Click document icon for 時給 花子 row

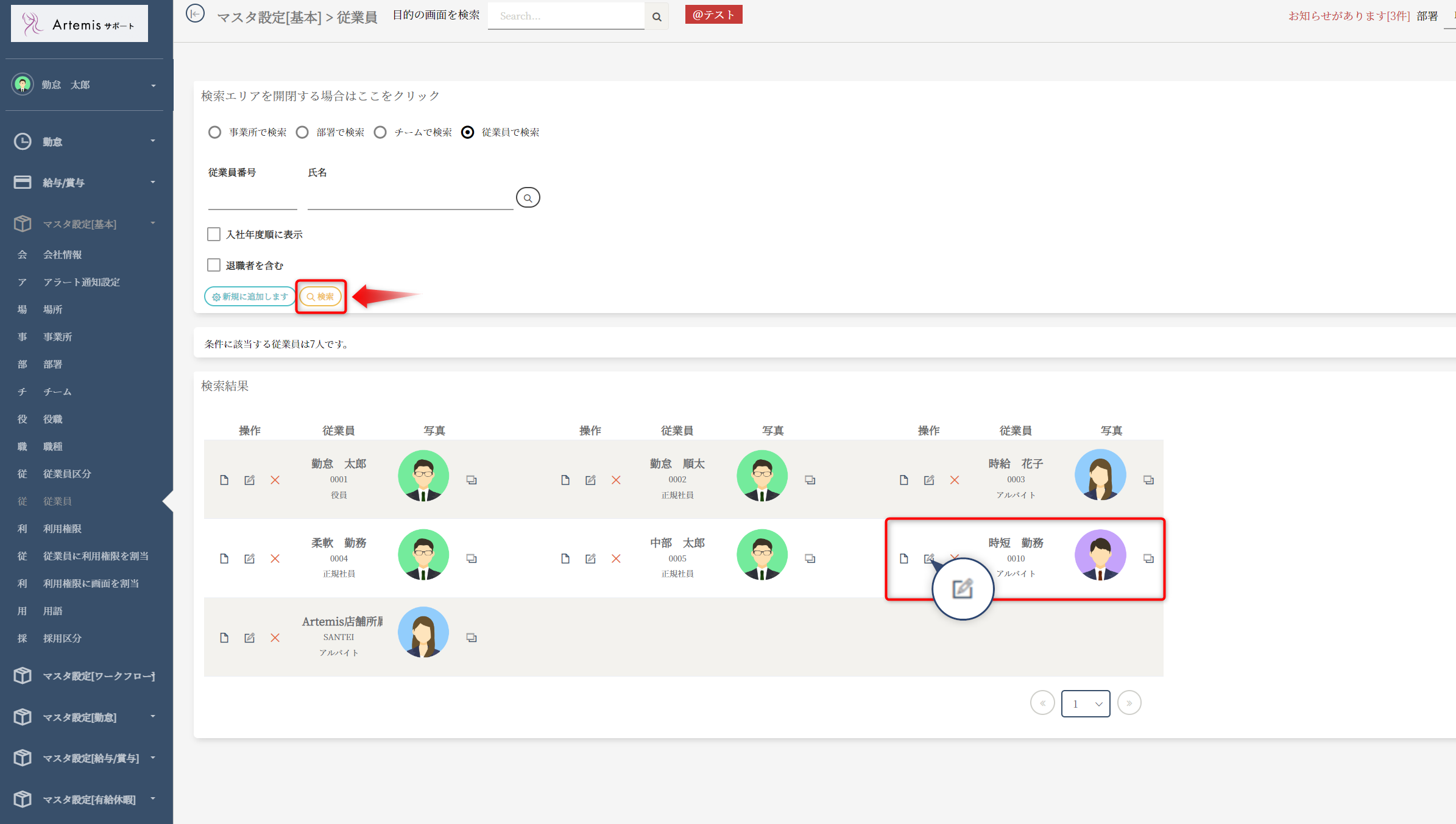pyautogui.click(x=903, y=480)
